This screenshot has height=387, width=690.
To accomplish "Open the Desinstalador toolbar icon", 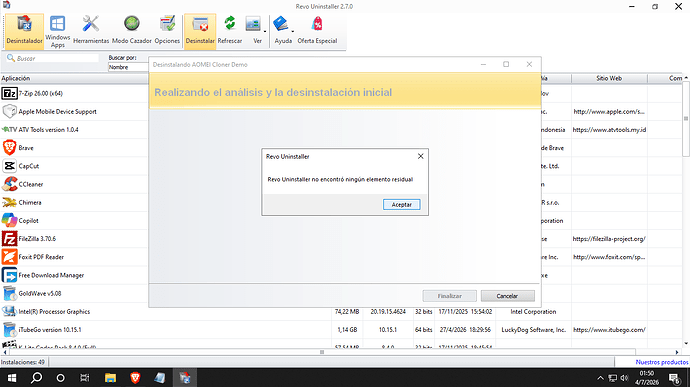I will (x=24, y=30).
